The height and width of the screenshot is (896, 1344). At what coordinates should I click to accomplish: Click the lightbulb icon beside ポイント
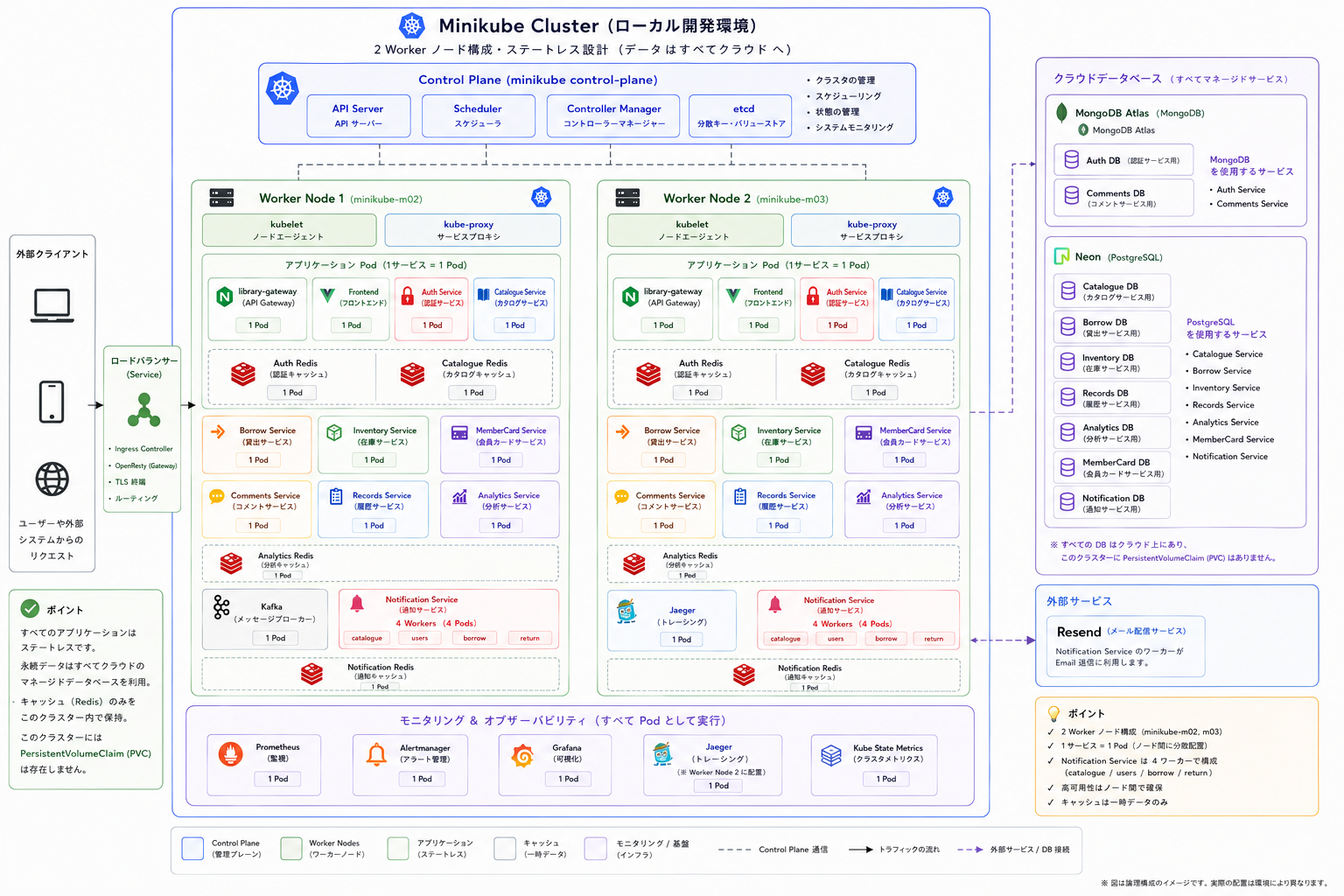tap(1053, 714)
